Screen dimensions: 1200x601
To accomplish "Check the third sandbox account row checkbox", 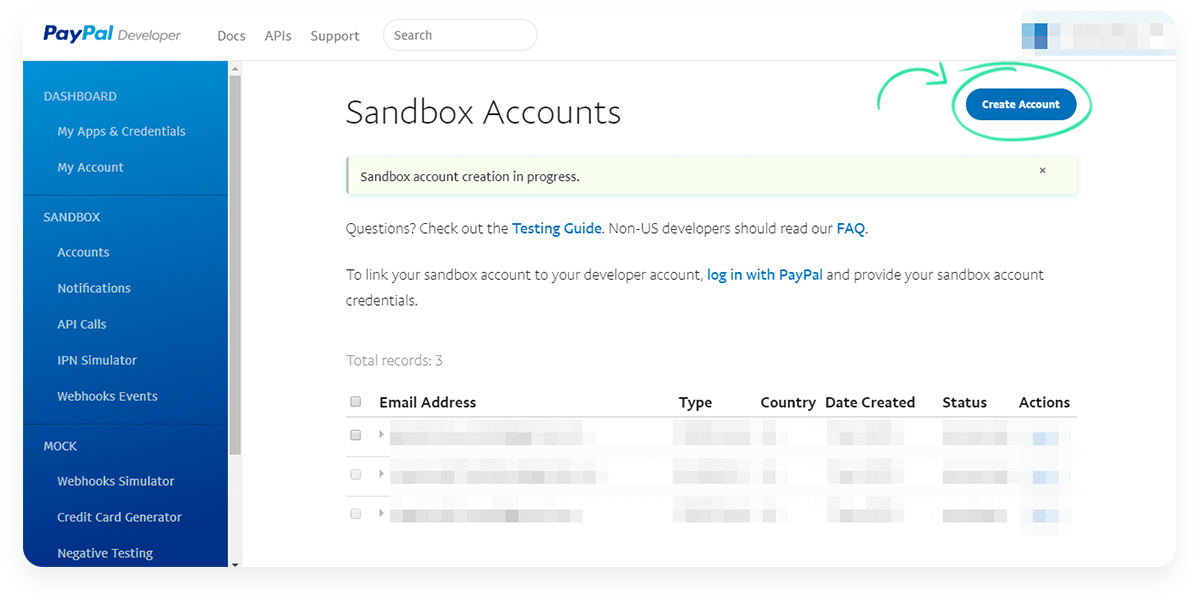I will click(355, 513).
